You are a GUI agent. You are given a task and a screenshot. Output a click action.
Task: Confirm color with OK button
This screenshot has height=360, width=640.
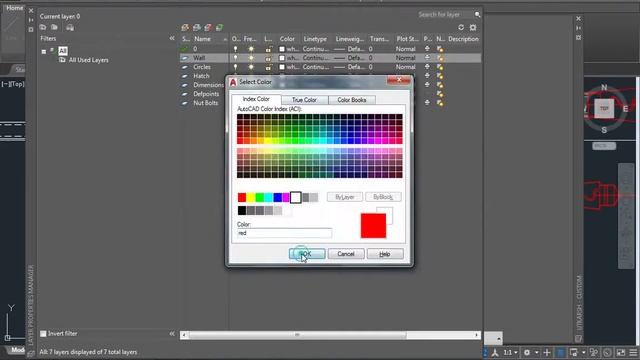(307, 254)
